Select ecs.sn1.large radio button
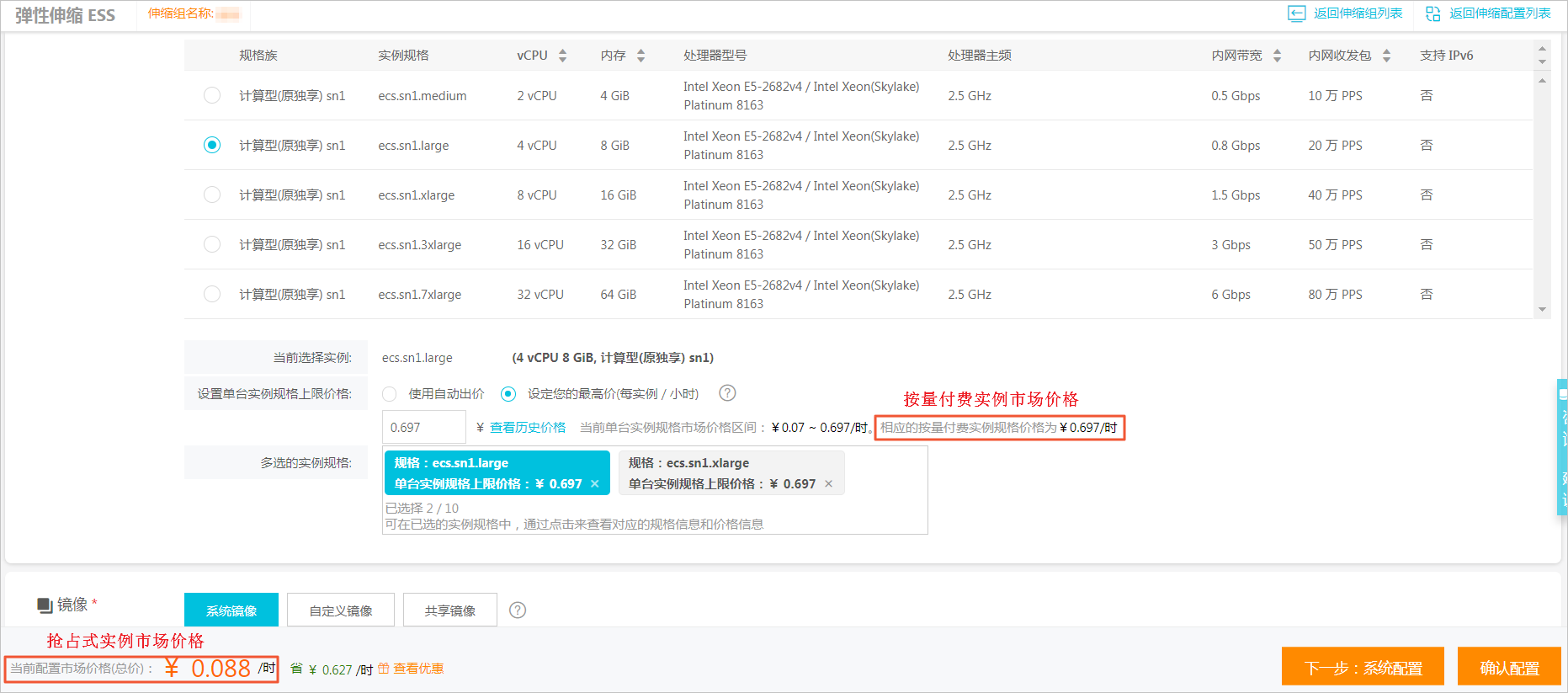This screenshot has height=693, width=1568. [x=212, y=145]
